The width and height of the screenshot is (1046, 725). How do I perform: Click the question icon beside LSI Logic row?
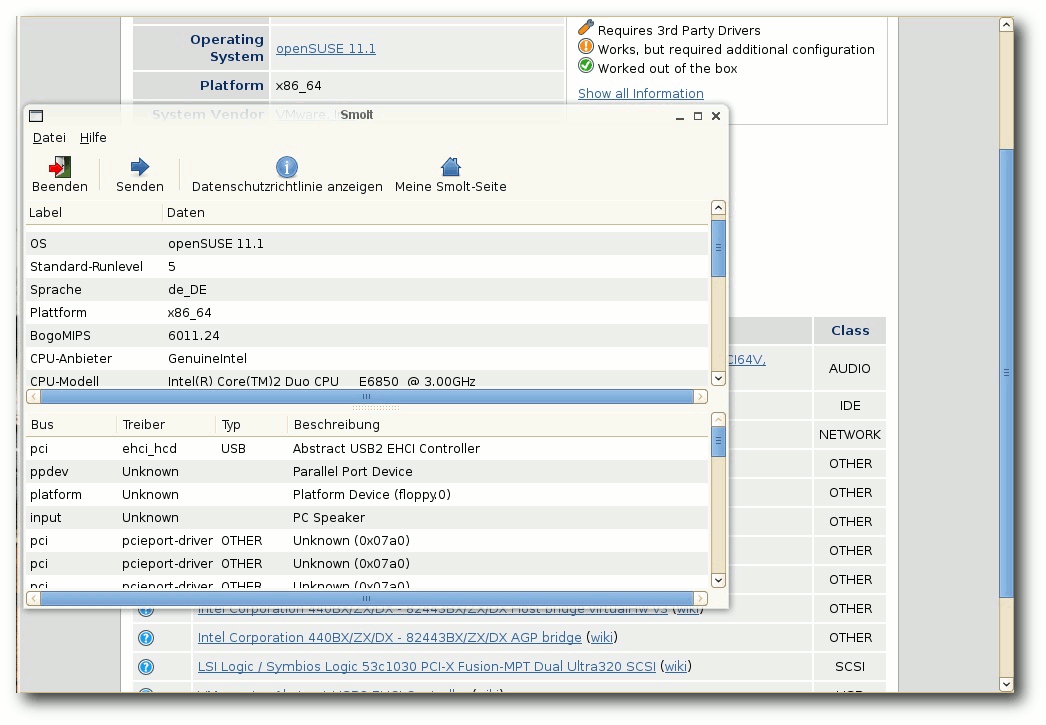pos(145,666)
